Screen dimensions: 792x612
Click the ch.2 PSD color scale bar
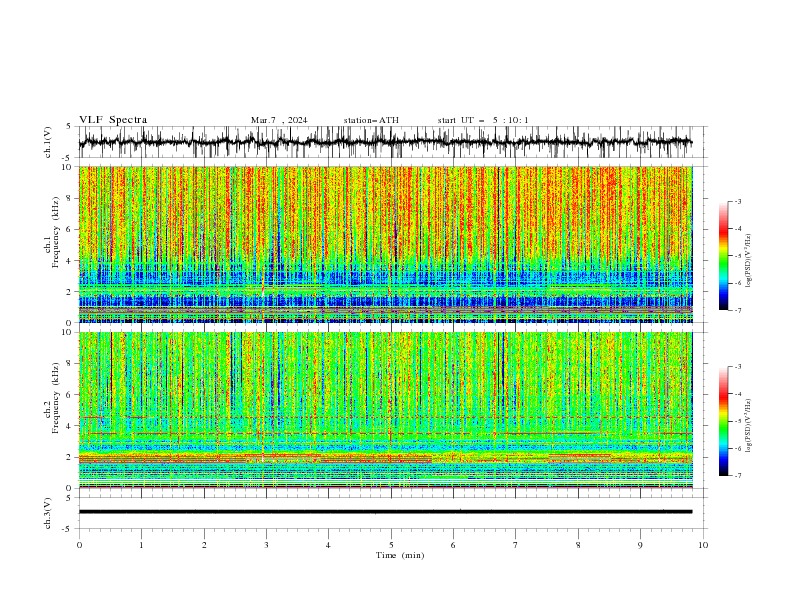pos(723,421)
